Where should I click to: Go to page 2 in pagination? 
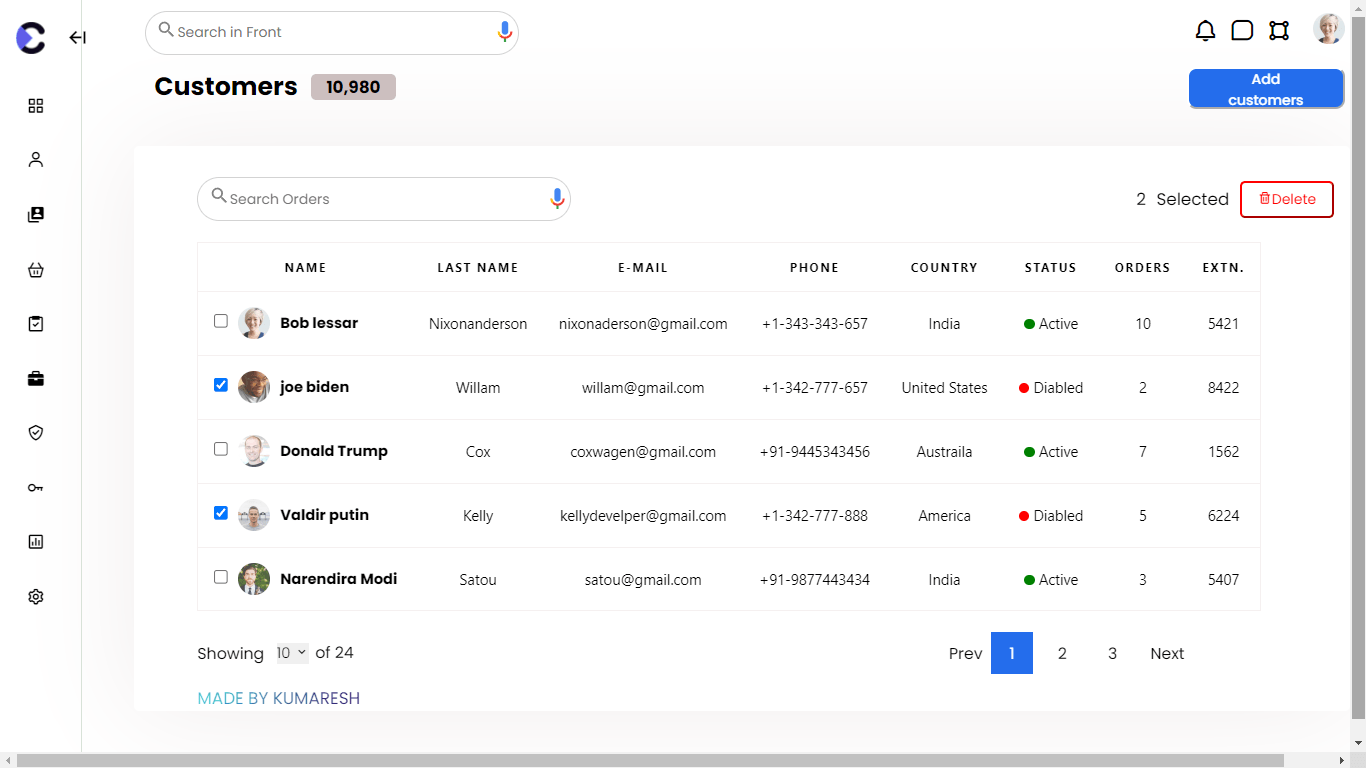1062,653
